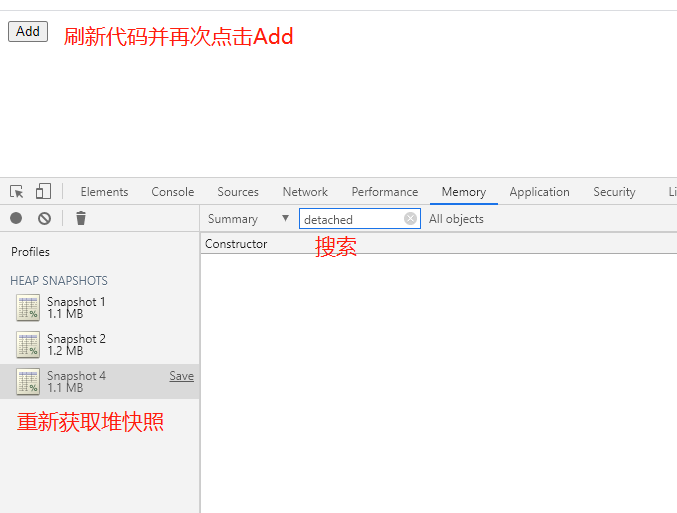Select the Memory tab
Image resolution: width=677 pixels, height=513 pixels.
(x=464, y=192)
